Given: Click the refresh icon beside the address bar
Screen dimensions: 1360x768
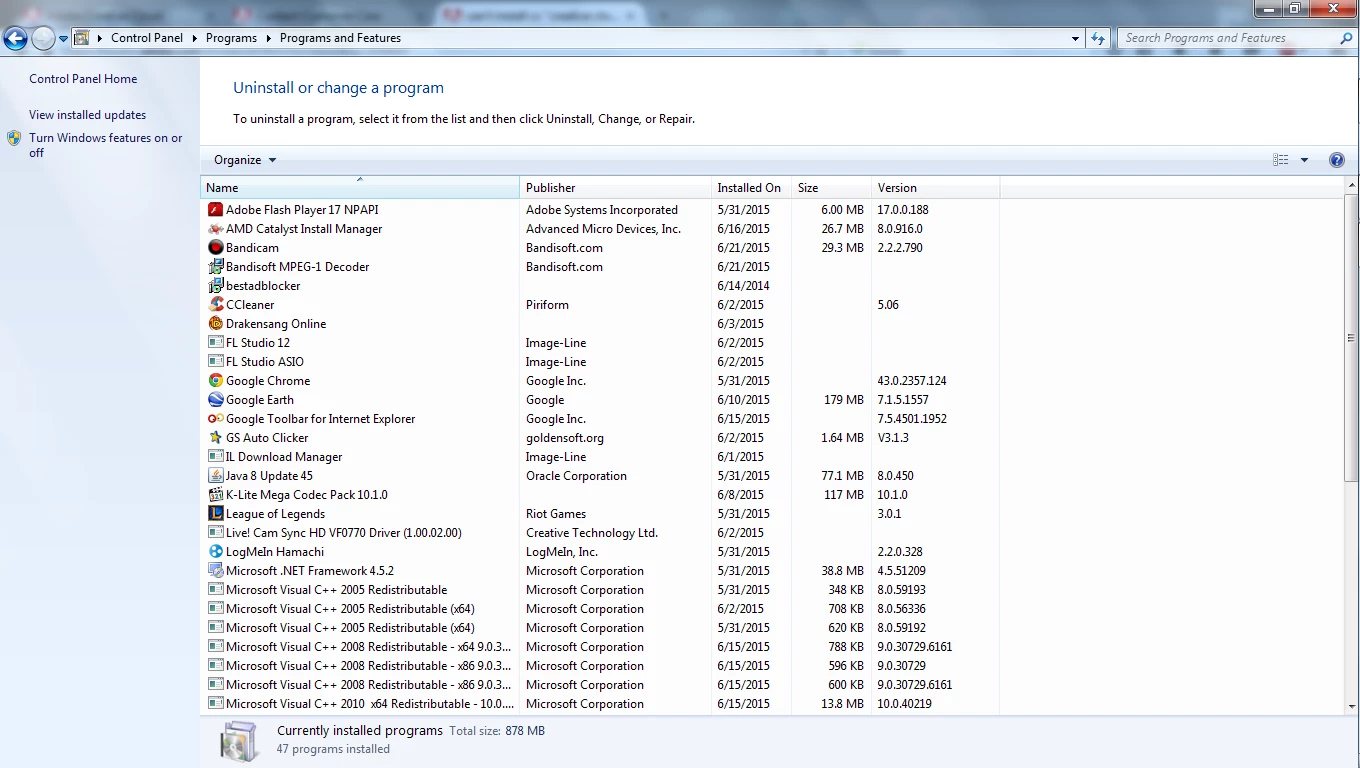Looking at the screenshot, I should point(1098,38).
